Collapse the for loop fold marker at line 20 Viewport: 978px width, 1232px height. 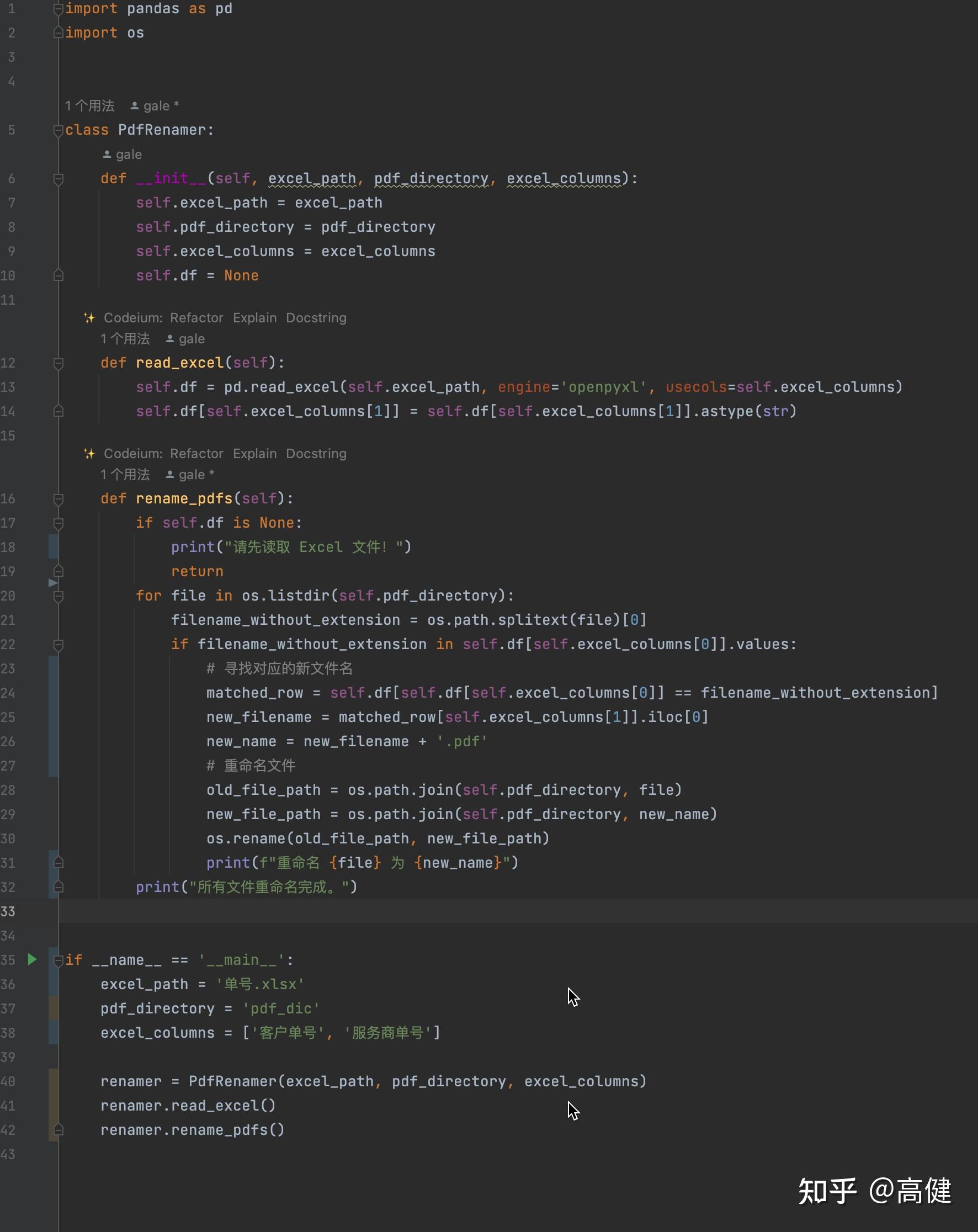coord(58,597)
